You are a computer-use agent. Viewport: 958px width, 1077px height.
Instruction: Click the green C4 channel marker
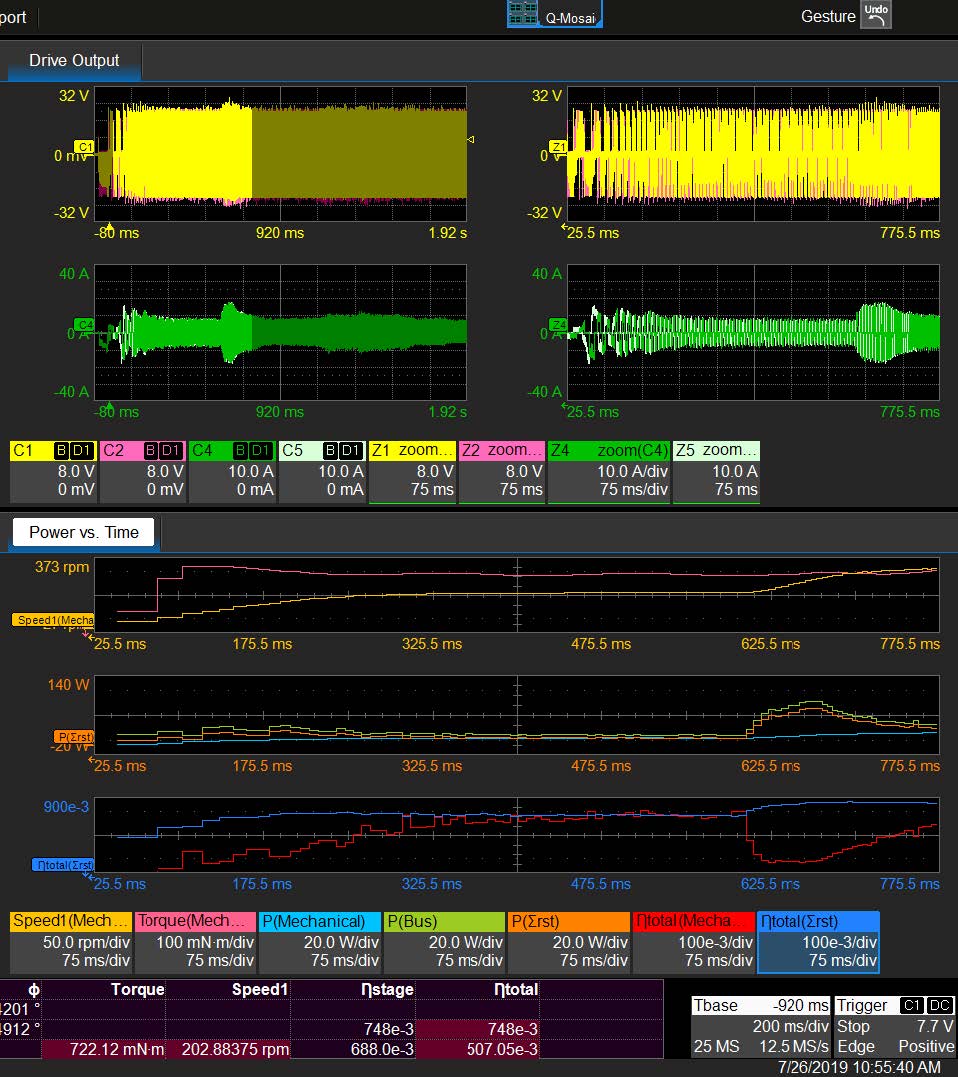pos(85,324)
